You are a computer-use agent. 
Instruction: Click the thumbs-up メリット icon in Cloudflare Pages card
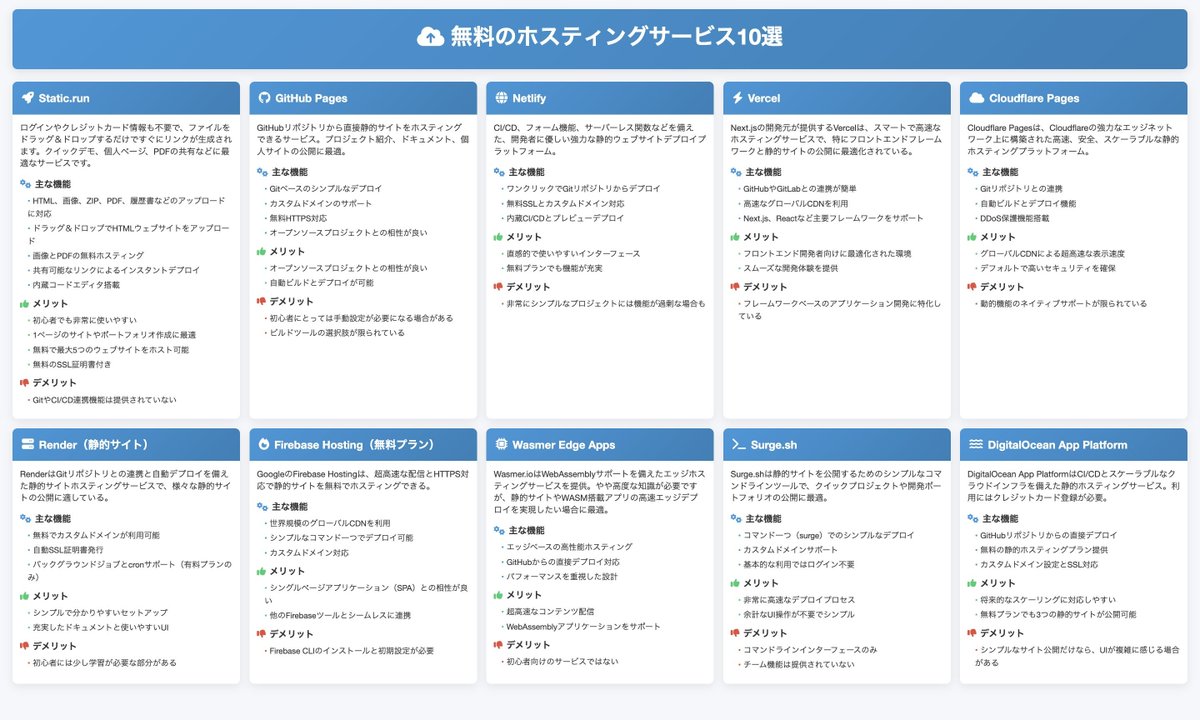[974, 237]
